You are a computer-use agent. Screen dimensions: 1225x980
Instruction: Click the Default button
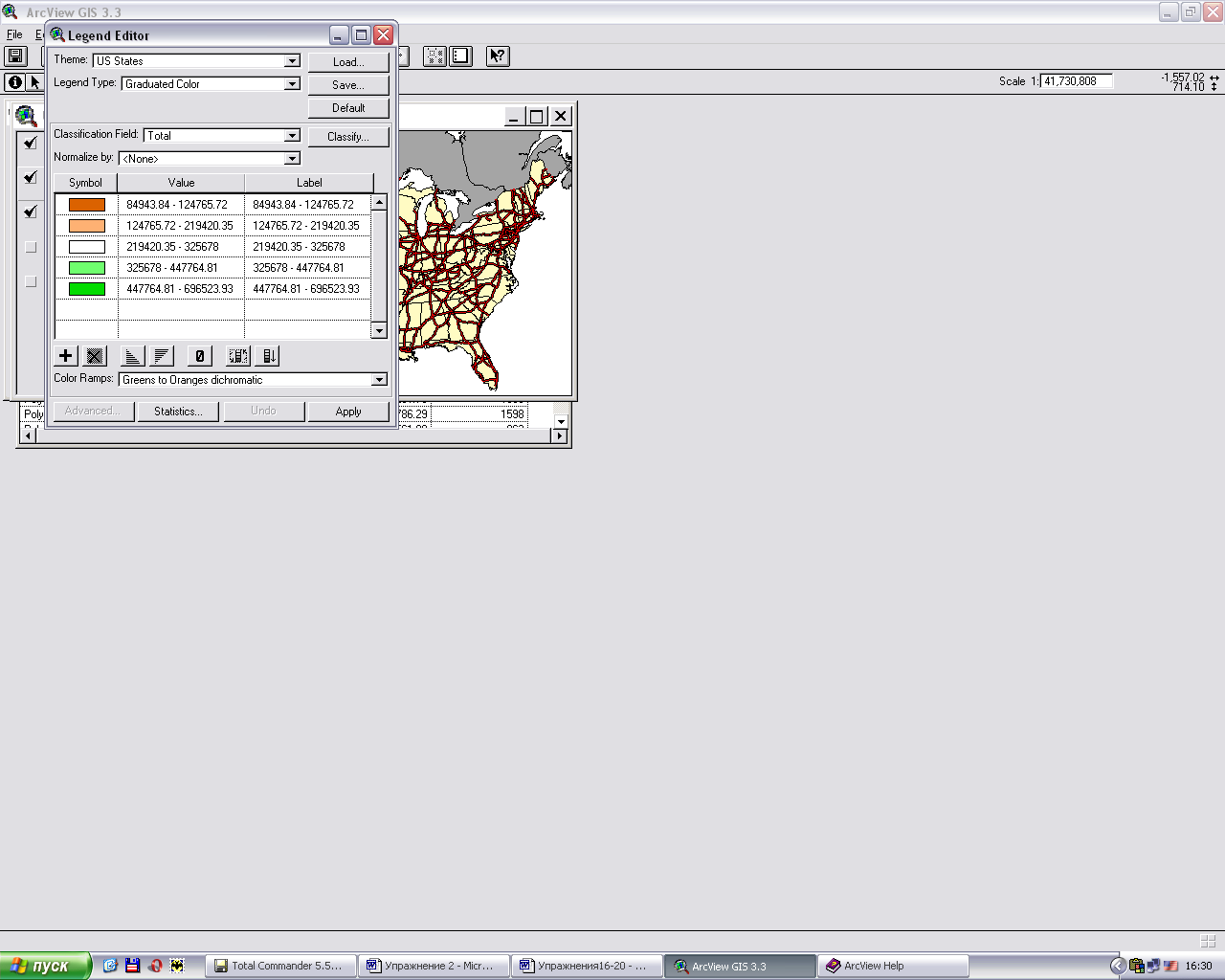[348, 108]
